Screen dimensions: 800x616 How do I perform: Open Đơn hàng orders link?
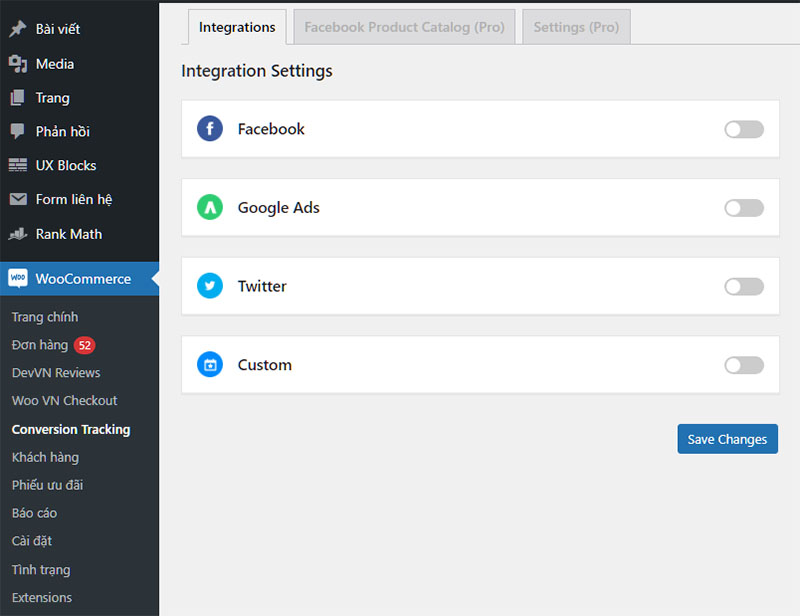pyautogui.click(x=40, y=345)
